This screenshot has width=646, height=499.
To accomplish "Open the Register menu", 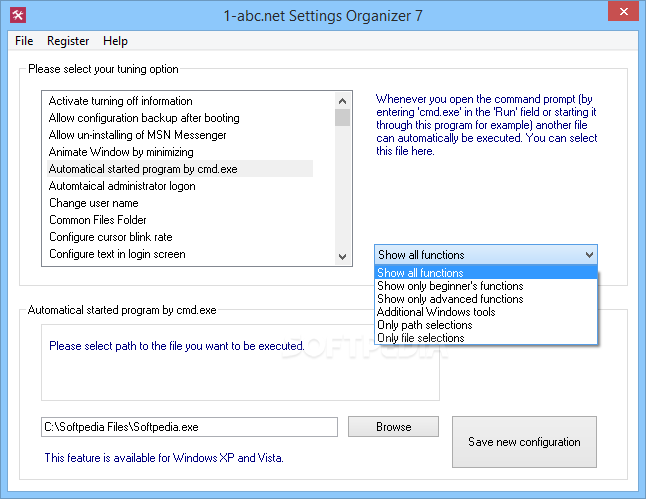I will (x=68, y=41).
